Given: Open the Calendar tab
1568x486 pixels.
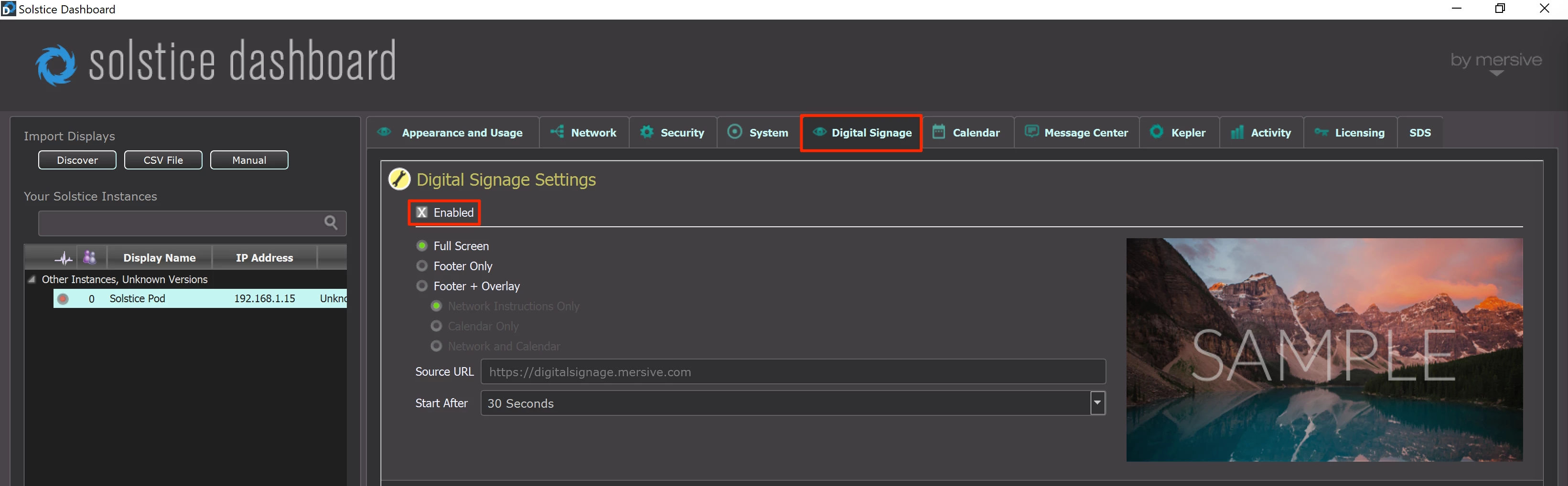Looking at the screenshot, I should click(x=968, y=133).
